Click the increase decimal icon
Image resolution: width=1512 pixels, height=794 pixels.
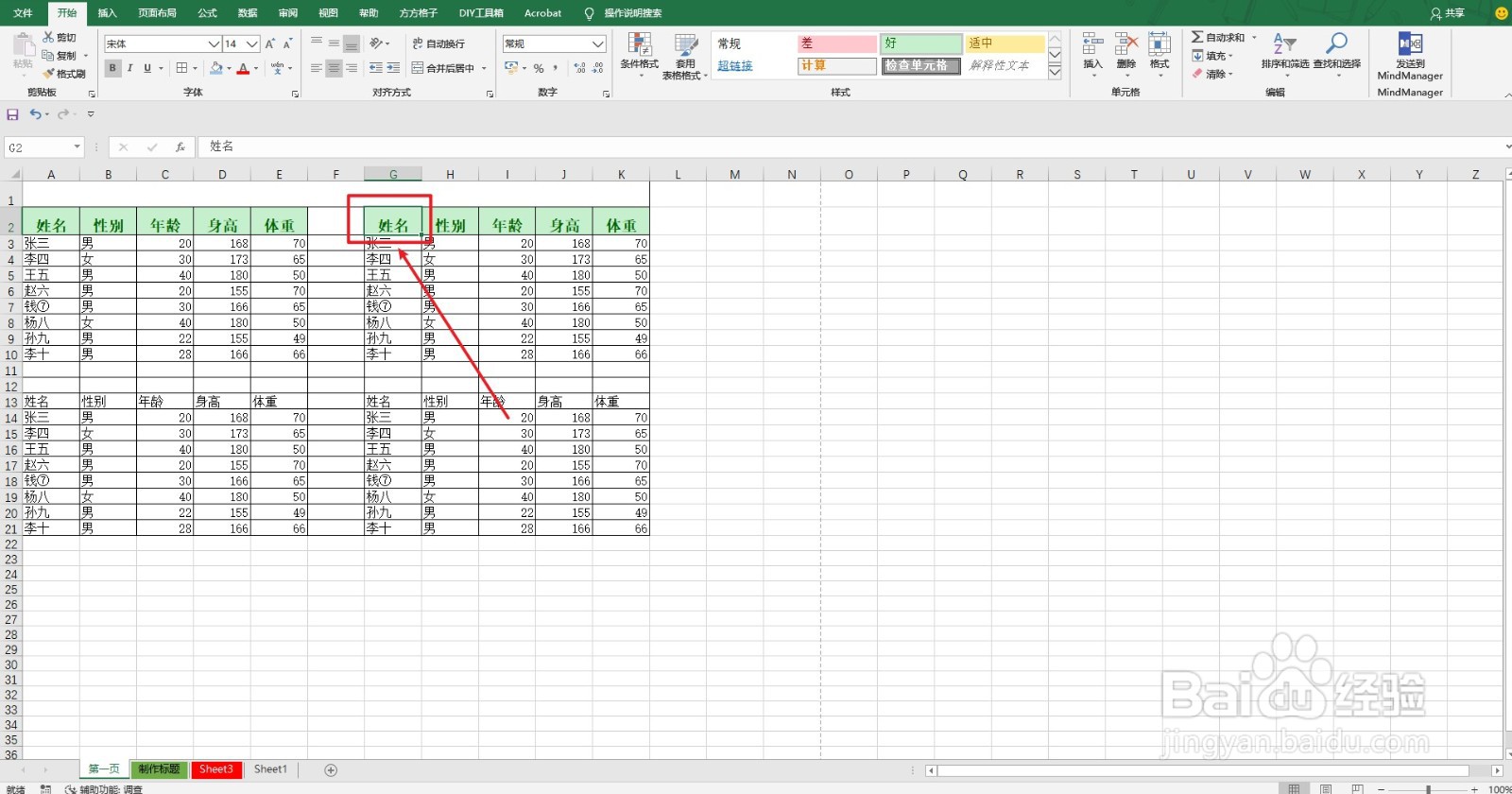579,68
